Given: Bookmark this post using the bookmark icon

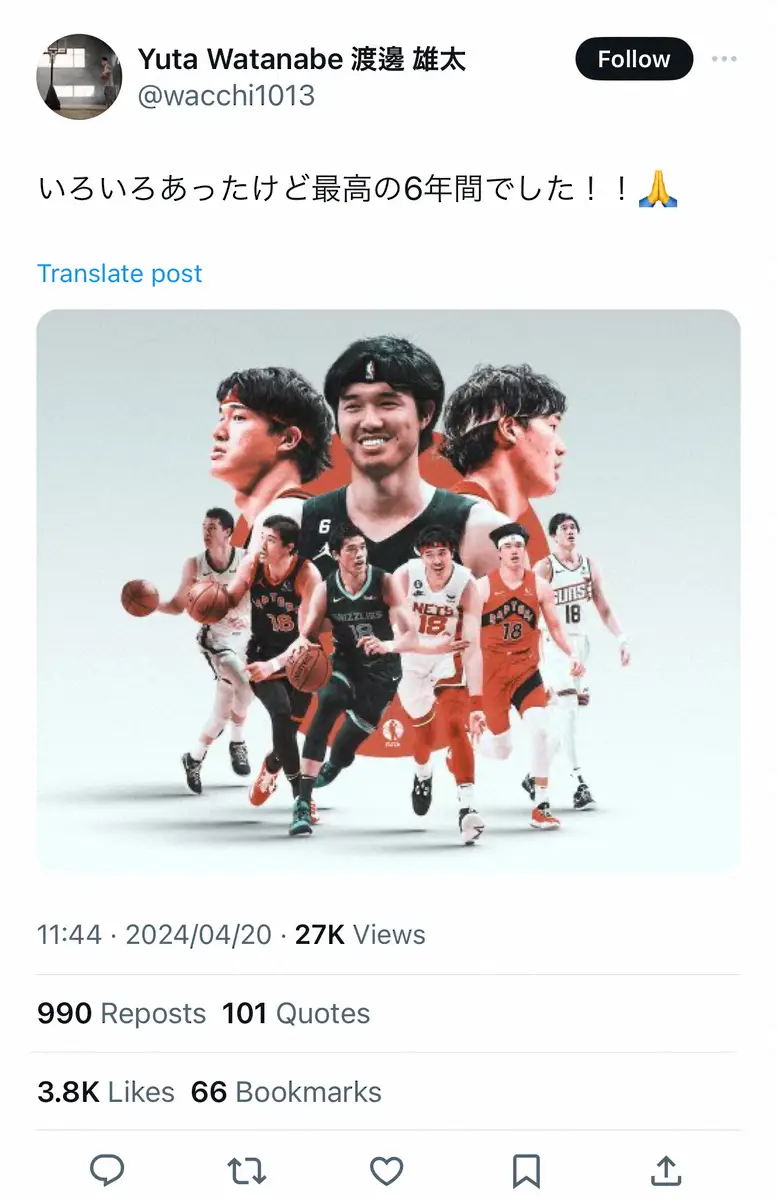Looking at the screenshot, I should 526,1169.
